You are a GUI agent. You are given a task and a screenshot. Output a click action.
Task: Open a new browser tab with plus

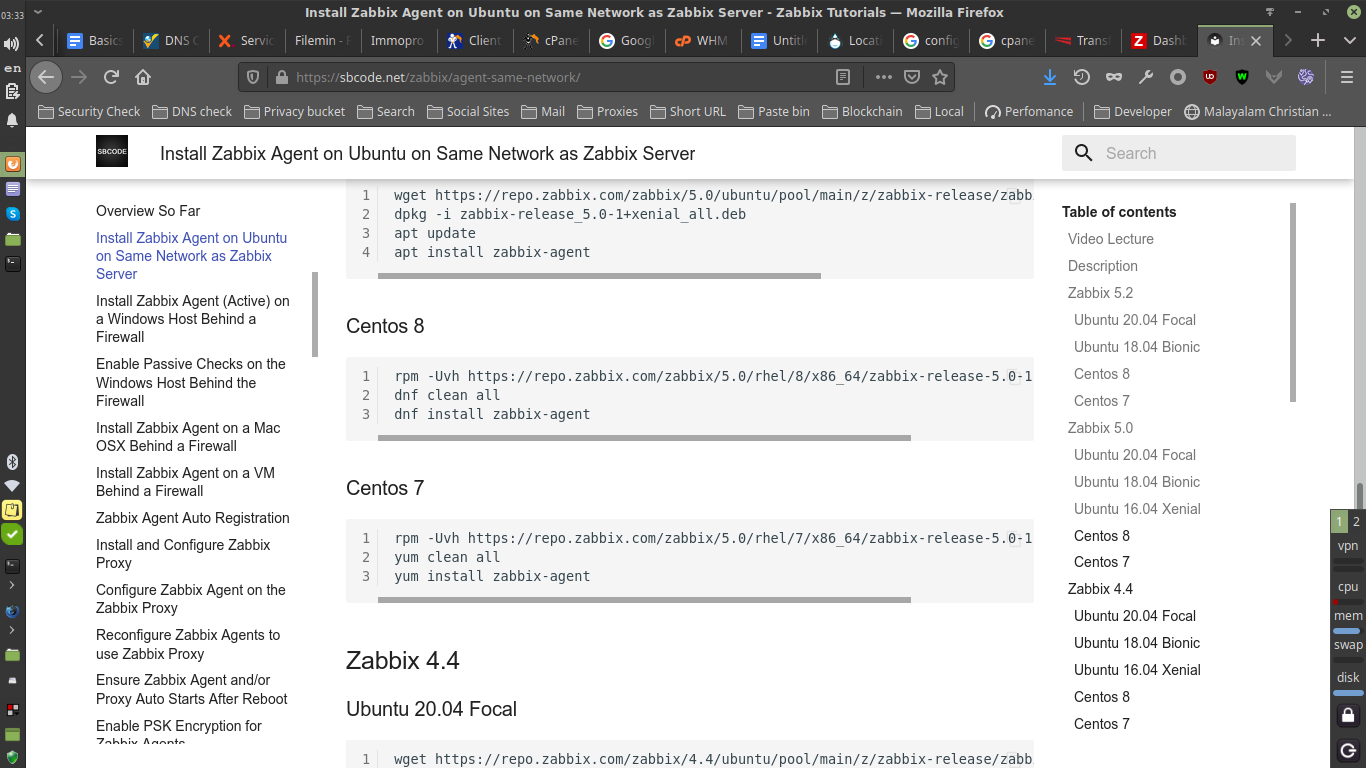pyautogui.click(x=1318, y=40)
